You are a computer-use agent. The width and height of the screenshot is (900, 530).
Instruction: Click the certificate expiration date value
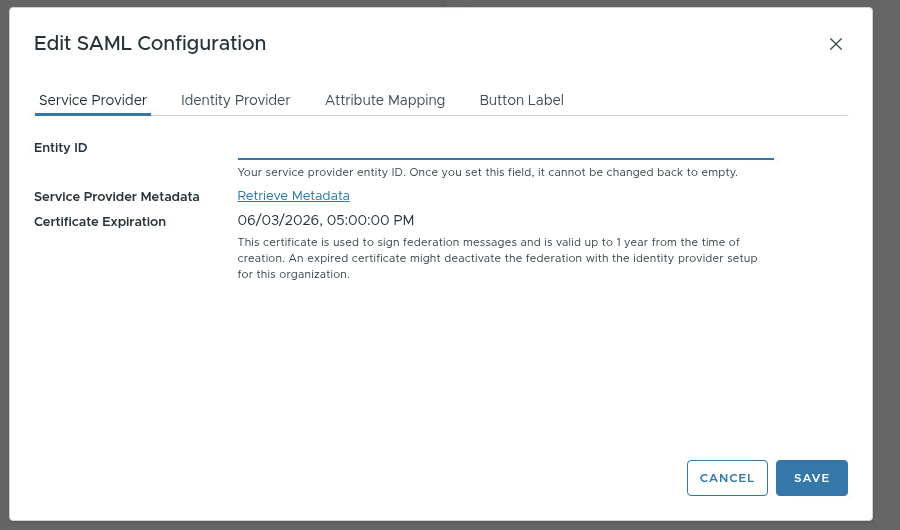tap(325, 220)
